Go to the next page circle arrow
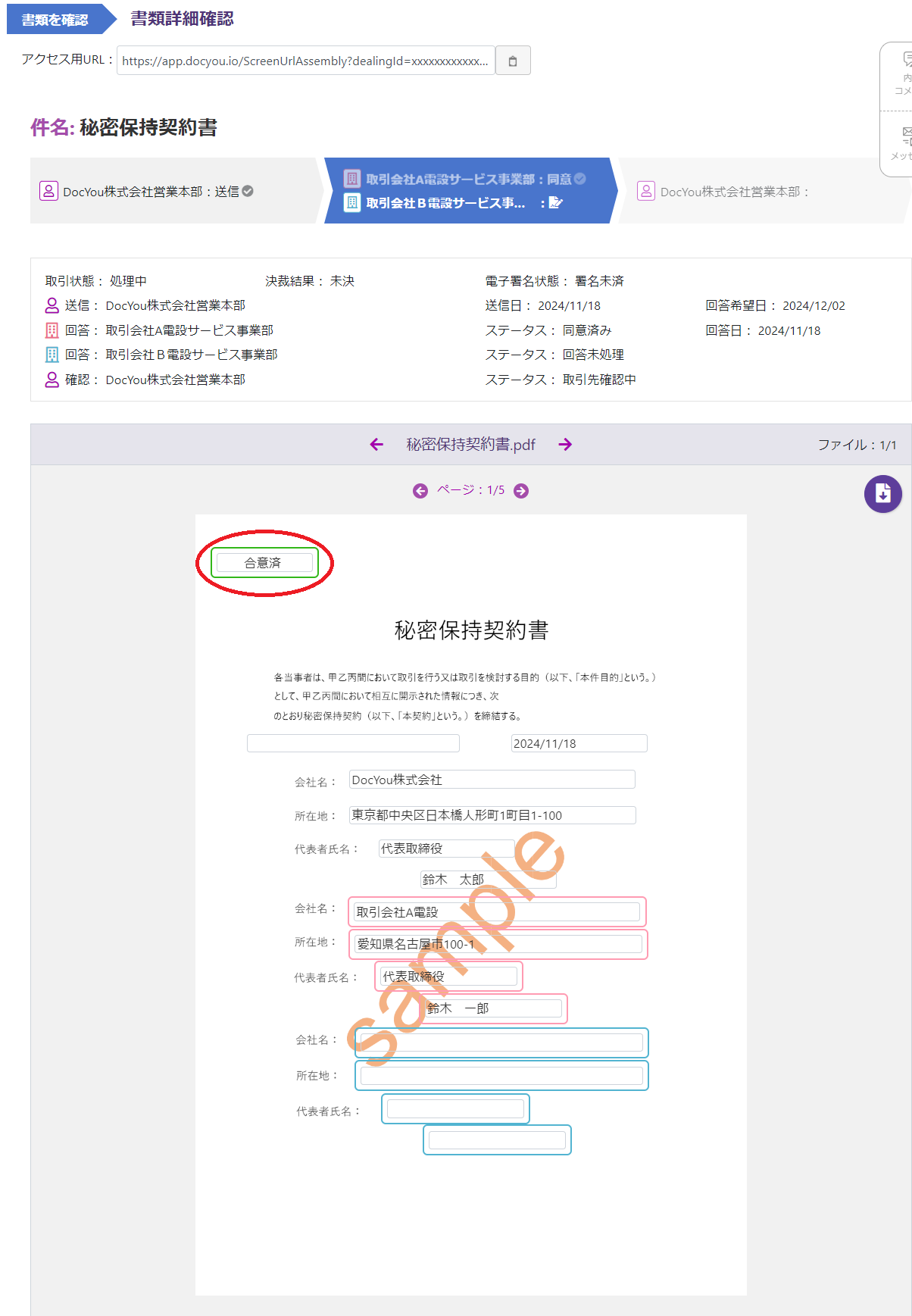 521,491
